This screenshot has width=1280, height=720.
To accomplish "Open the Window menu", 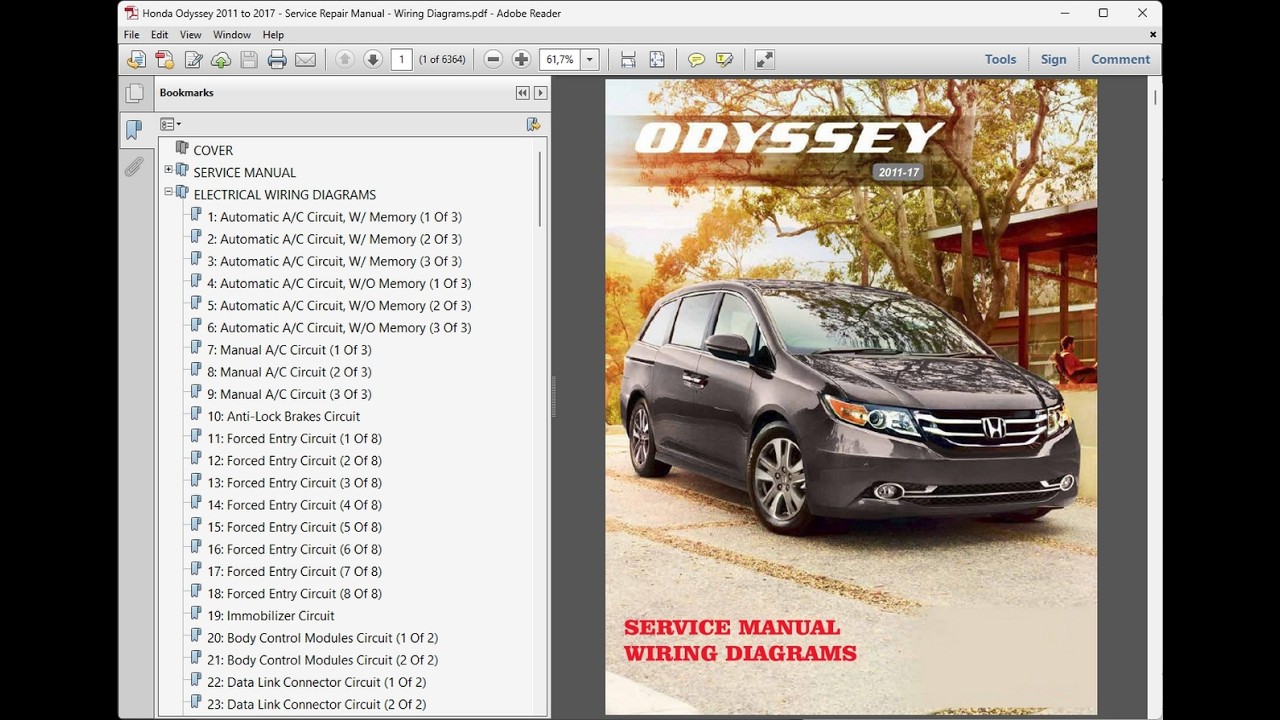I will pyautogui.click(x=232, y=35).
